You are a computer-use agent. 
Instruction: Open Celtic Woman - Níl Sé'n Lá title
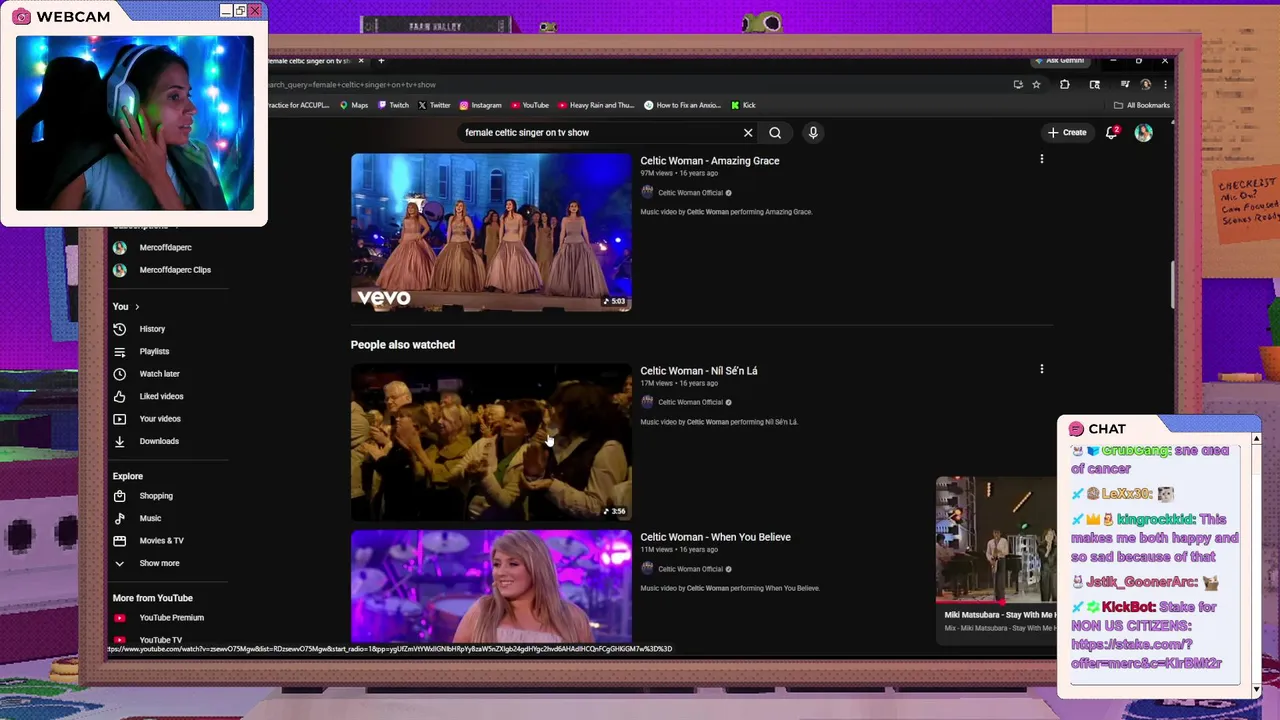699,371
